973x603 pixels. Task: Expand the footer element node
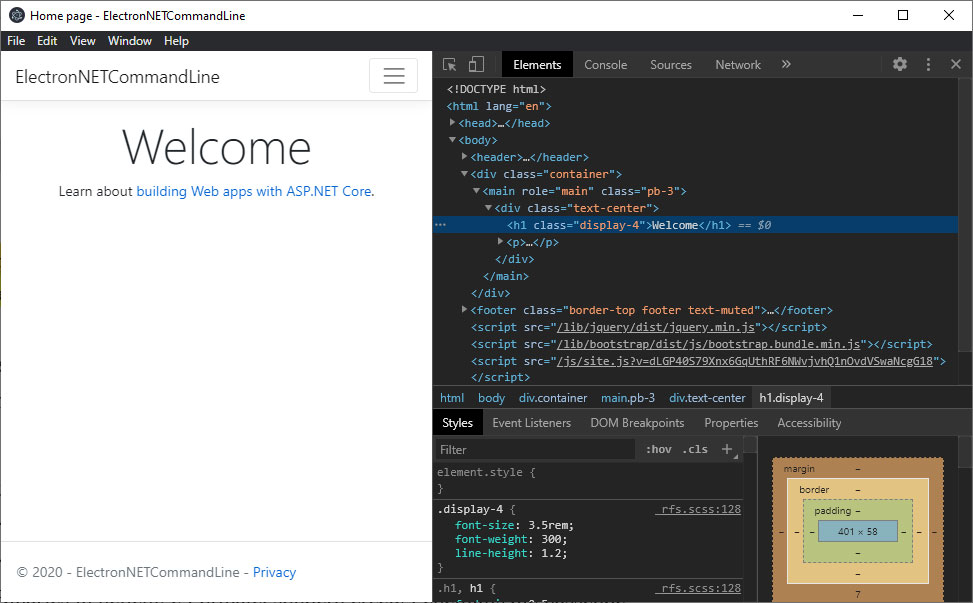(464, 309)
